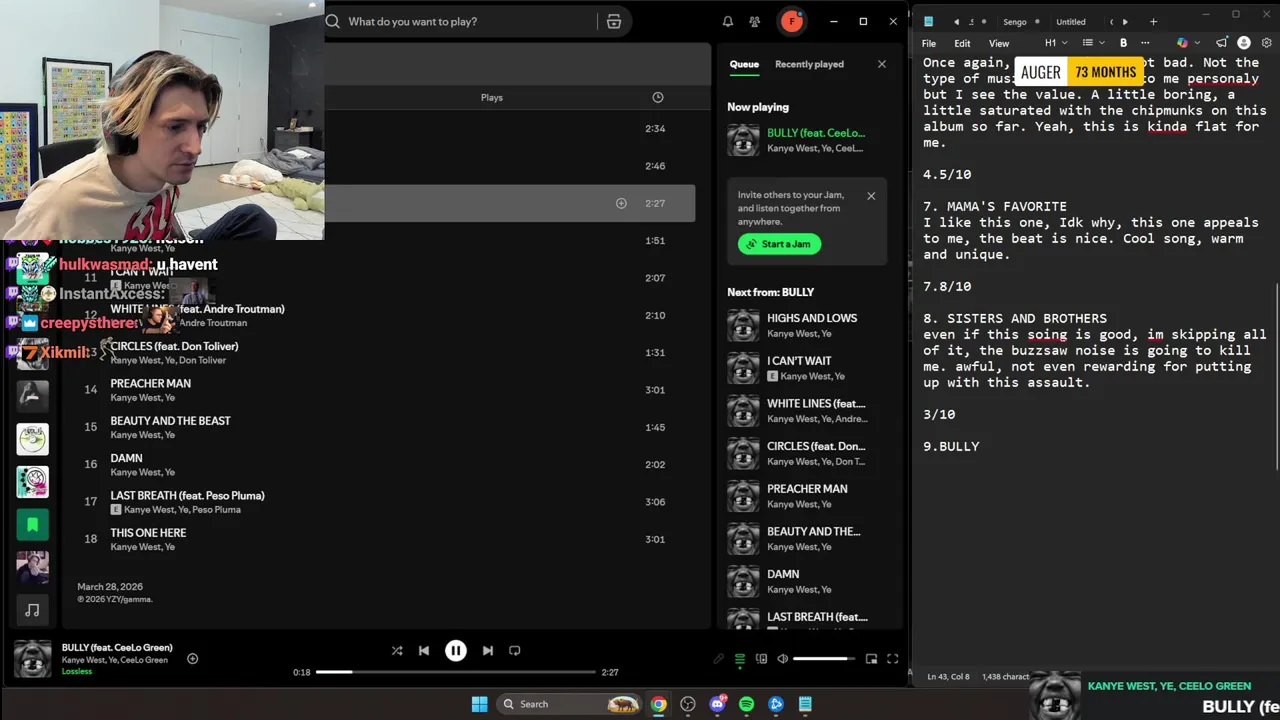This screenshot has width=1280, height=720.
Task: Switch to the Queue tab
Action: pyautogui.click(x=744, y=64)
